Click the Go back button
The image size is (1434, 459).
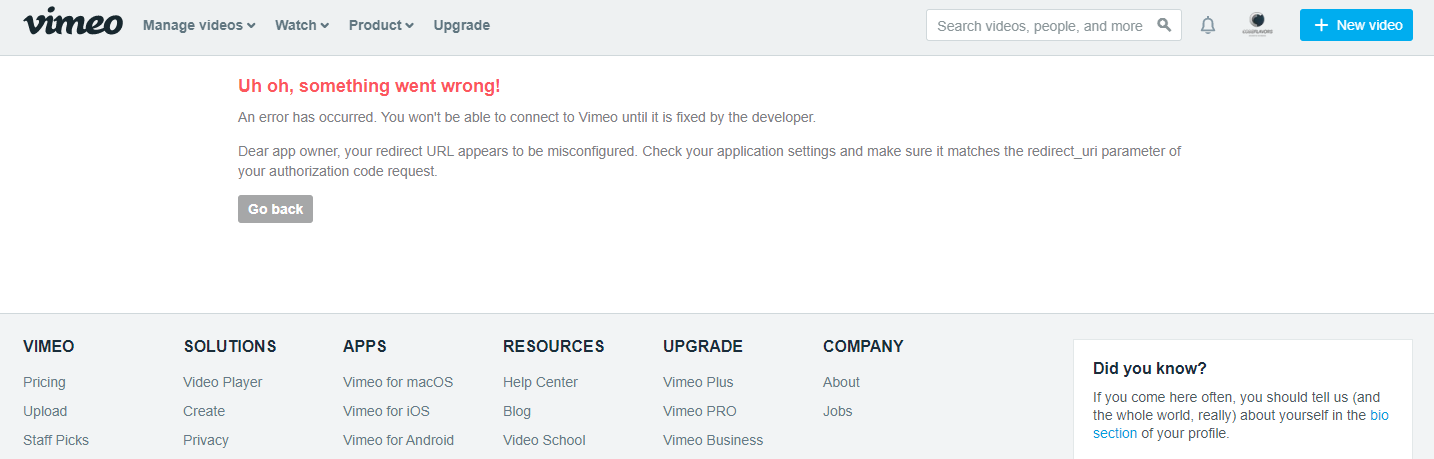(x=275, y=209)
